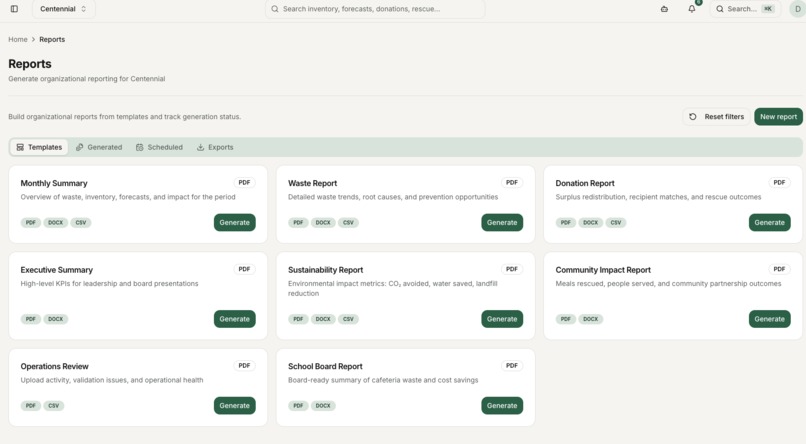This screenshot has height=444, width=806.
Task: Select PDF format chip on Monthly Summary
Action: tap(31, 223)
